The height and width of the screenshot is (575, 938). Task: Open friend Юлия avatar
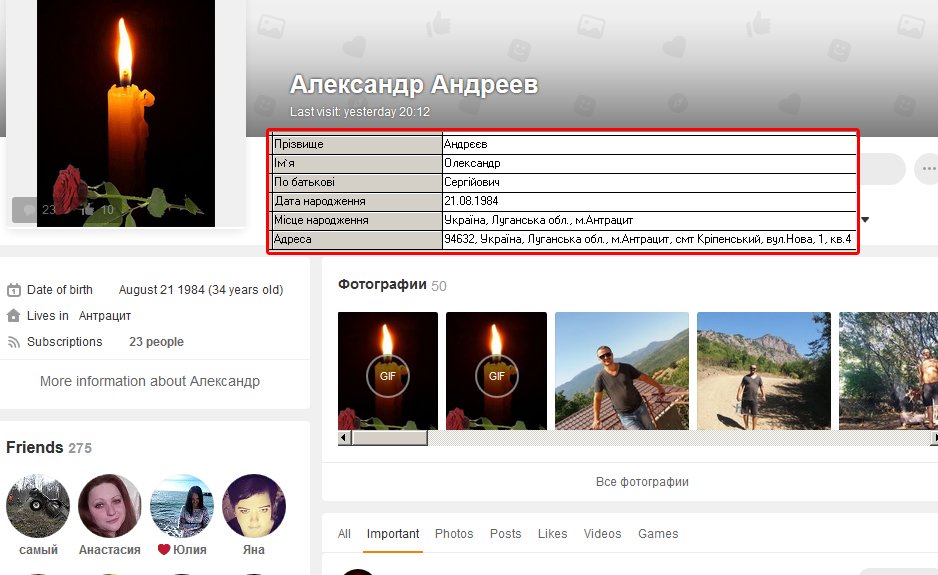(182, 506)
